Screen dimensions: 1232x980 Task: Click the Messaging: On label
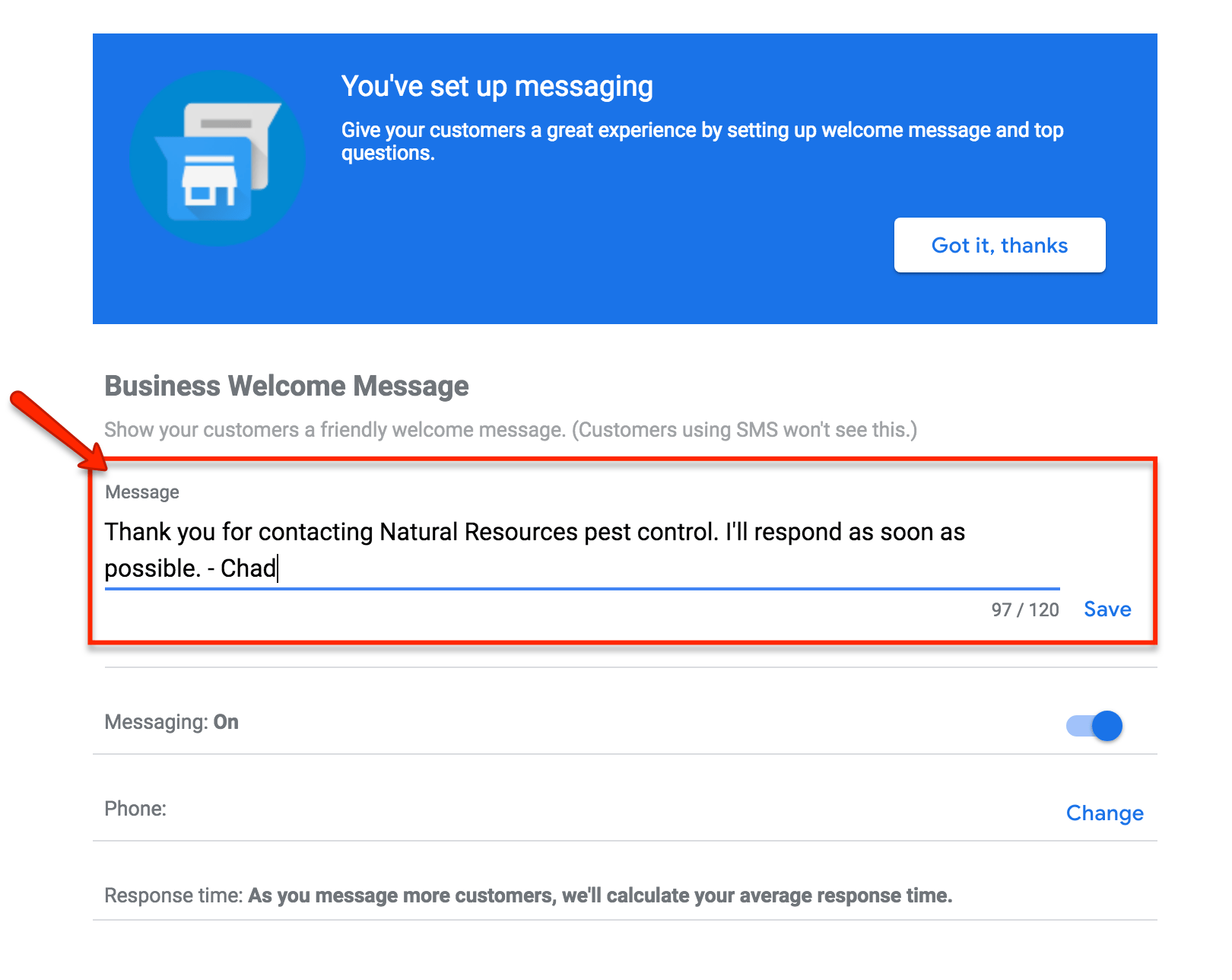point(171,722)
